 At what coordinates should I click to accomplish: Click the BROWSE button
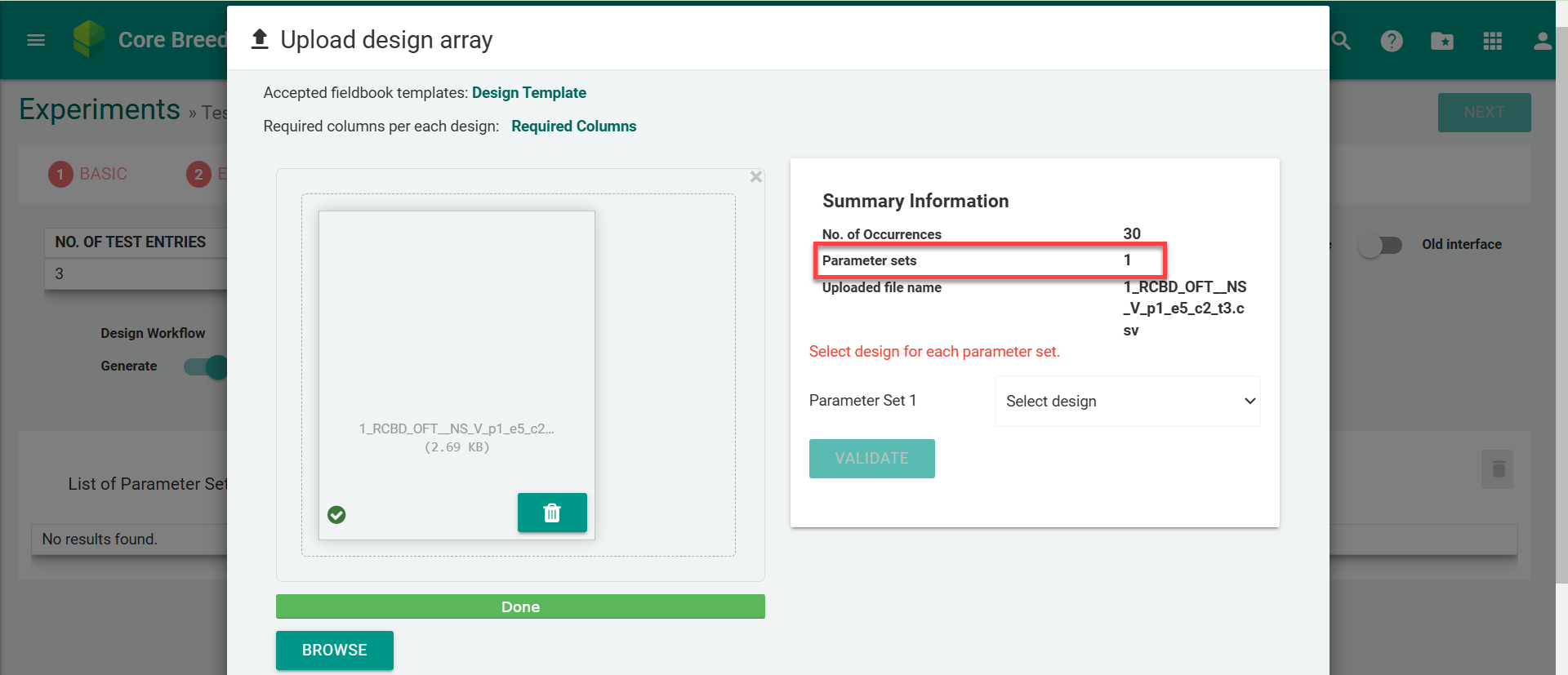pos(334,651)
